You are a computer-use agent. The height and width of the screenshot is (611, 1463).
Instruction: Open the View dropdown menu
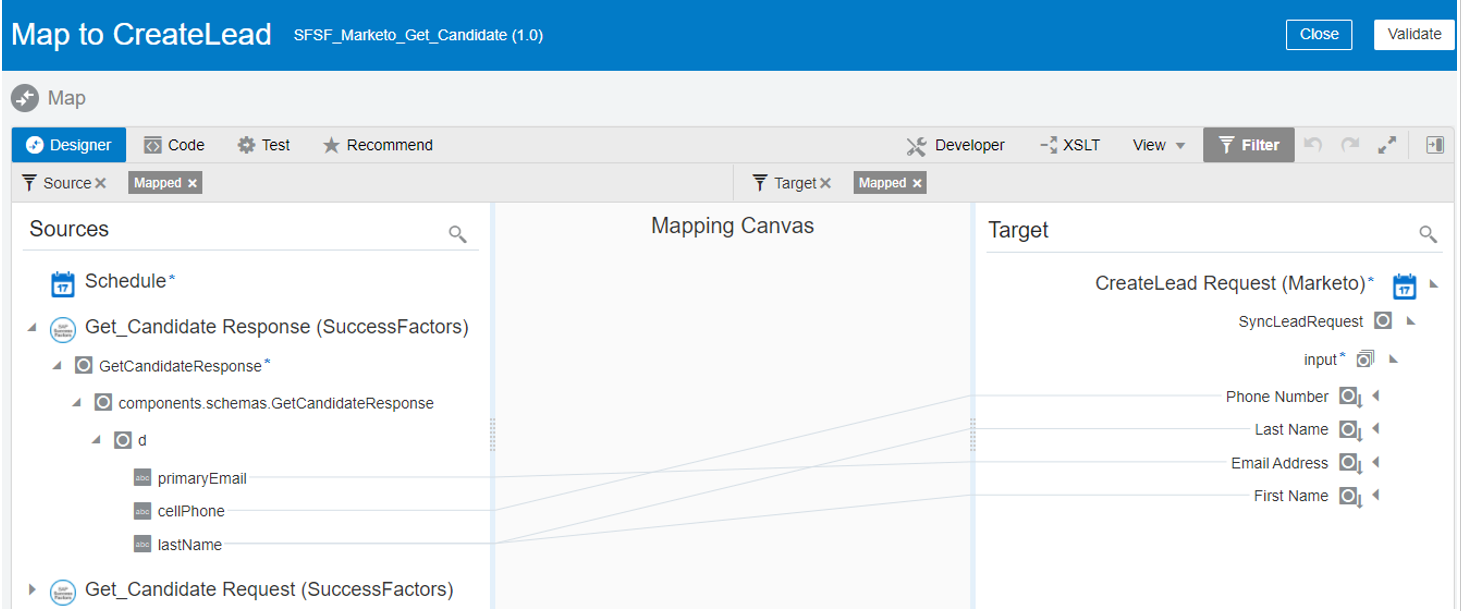pos(1158,146)
